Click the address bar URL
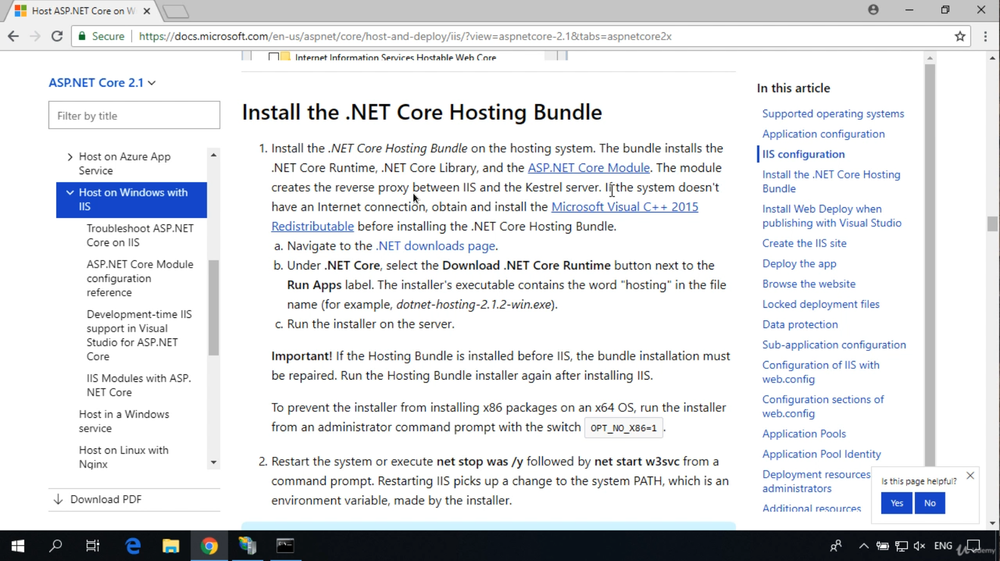The width and height of the screenshot is (1000, 561). 405,36
